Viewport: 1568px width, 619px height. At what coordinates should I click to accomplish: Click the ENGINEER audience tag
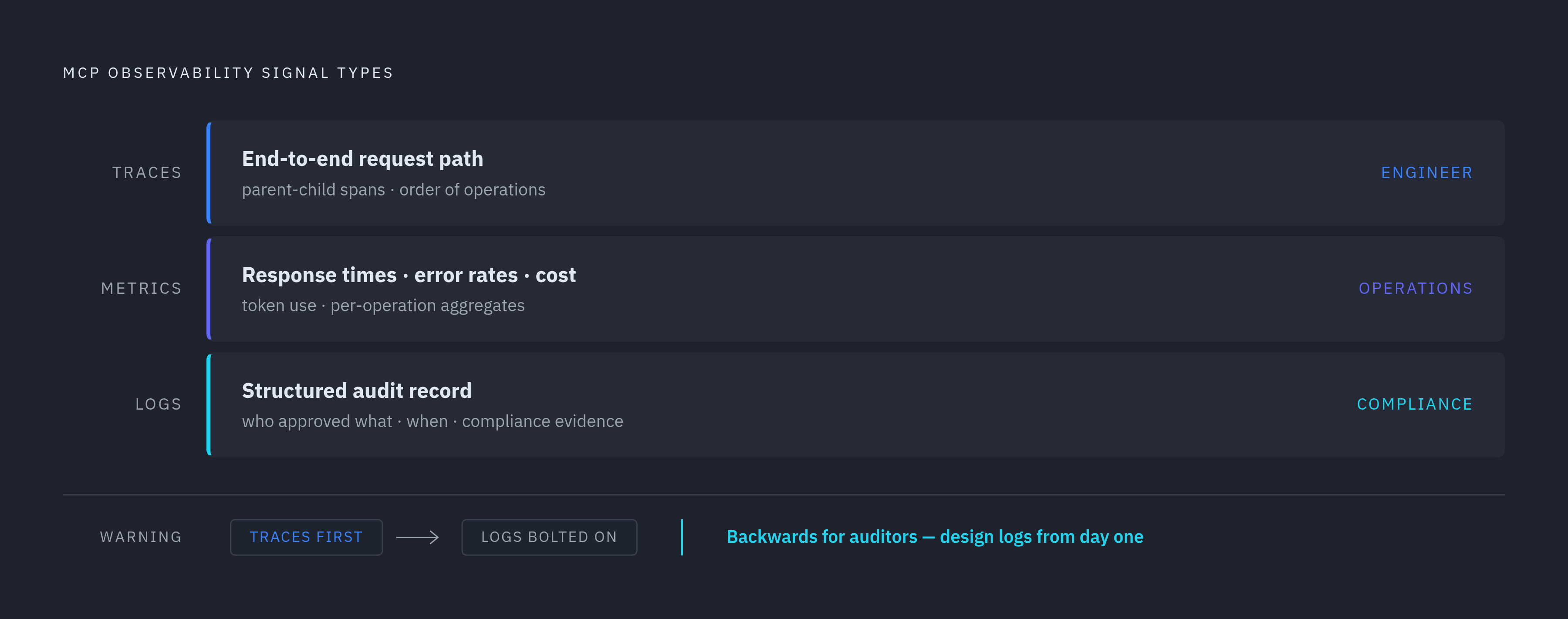click(1427, 173)
